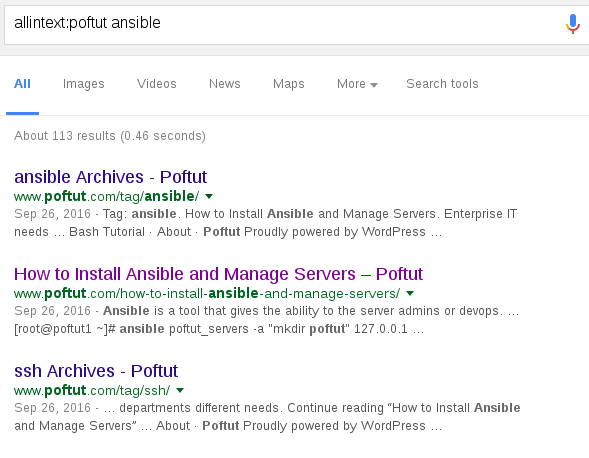The height and width of the screenshot is (458, 589).
Task: Open How to Install Ansible and Manage Servers
Action: [219, 274]
